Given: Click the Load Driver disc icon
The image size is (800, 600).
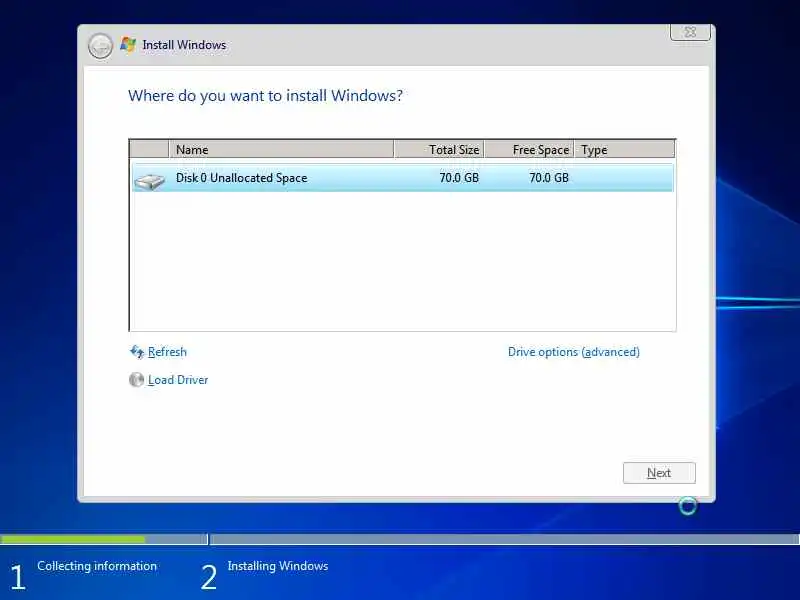Looking at the screenshot, I should (x=136, y=380).
